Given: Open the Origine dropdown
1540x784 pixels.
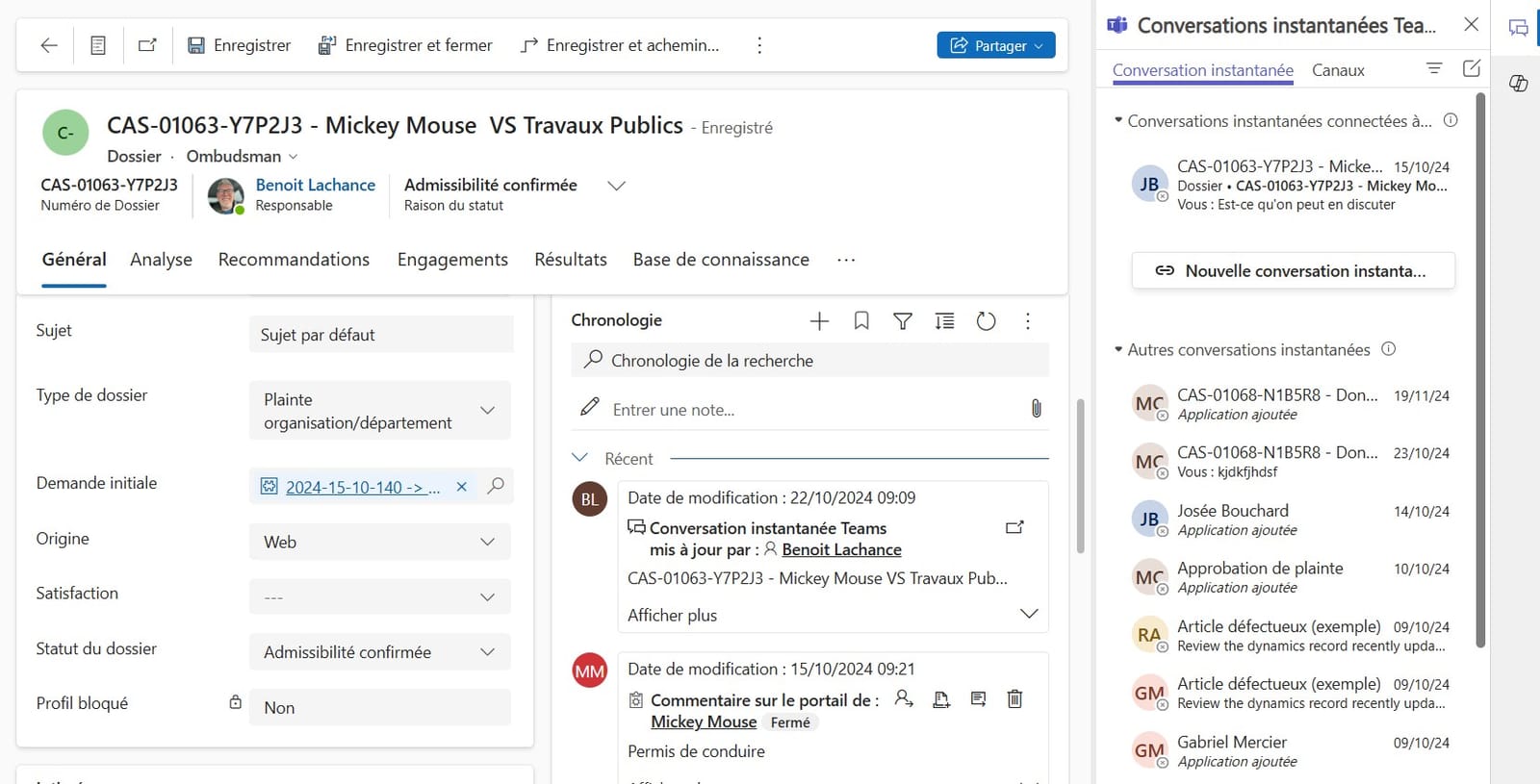Looking at the screenshot, I should (380, 542).
